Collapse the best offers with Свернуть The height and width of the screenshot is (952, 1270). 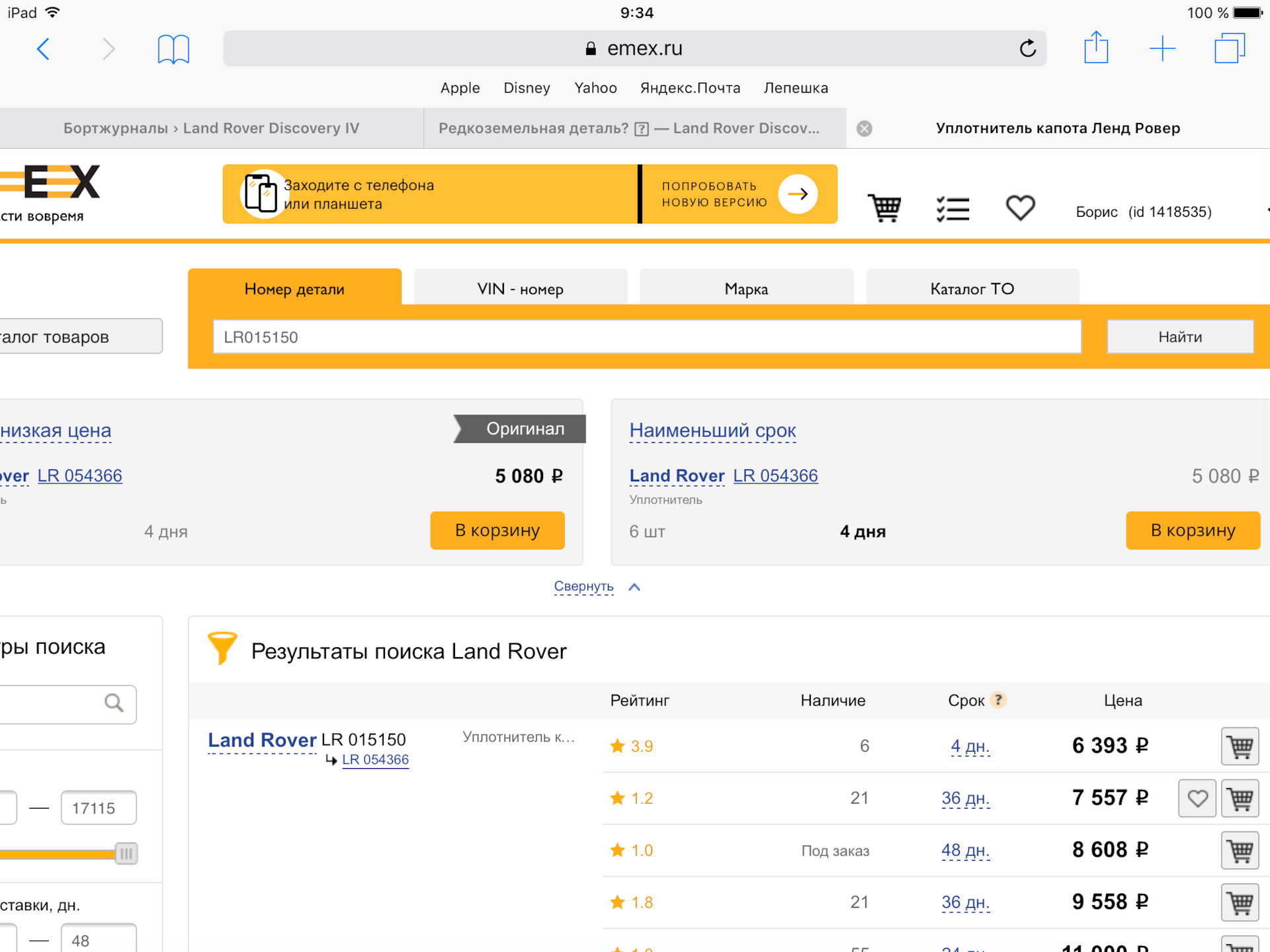click(584, 586)
